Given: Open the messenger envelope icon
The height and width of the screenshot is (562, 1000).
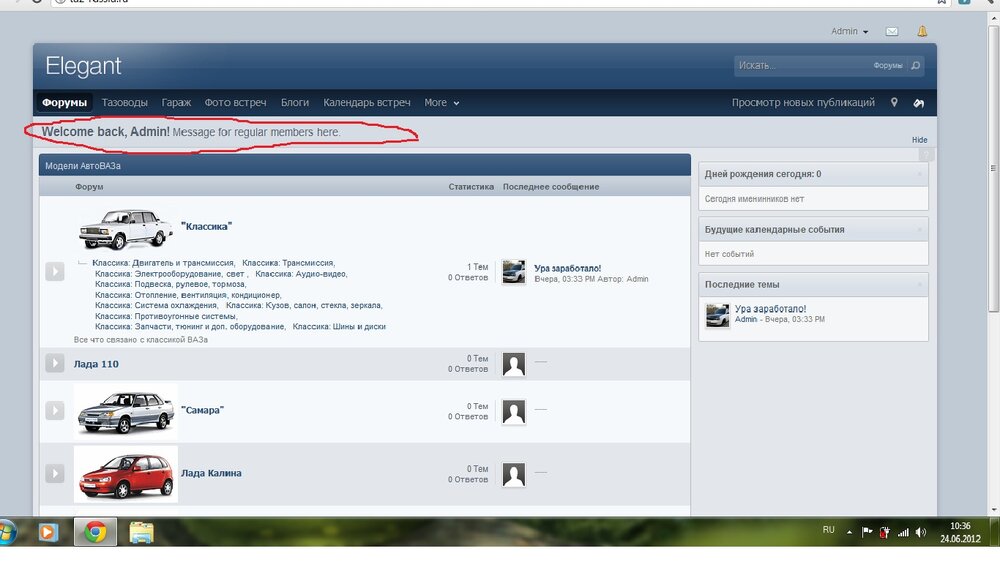Looking at the screenshot, I should point(893,32).
